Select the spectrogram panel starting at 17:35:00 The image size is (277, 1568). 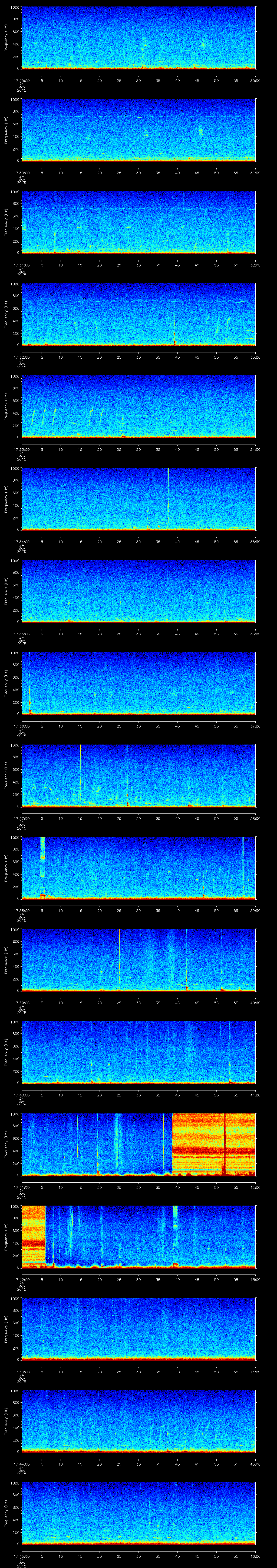pyautogui.click(x=139, y=591)
